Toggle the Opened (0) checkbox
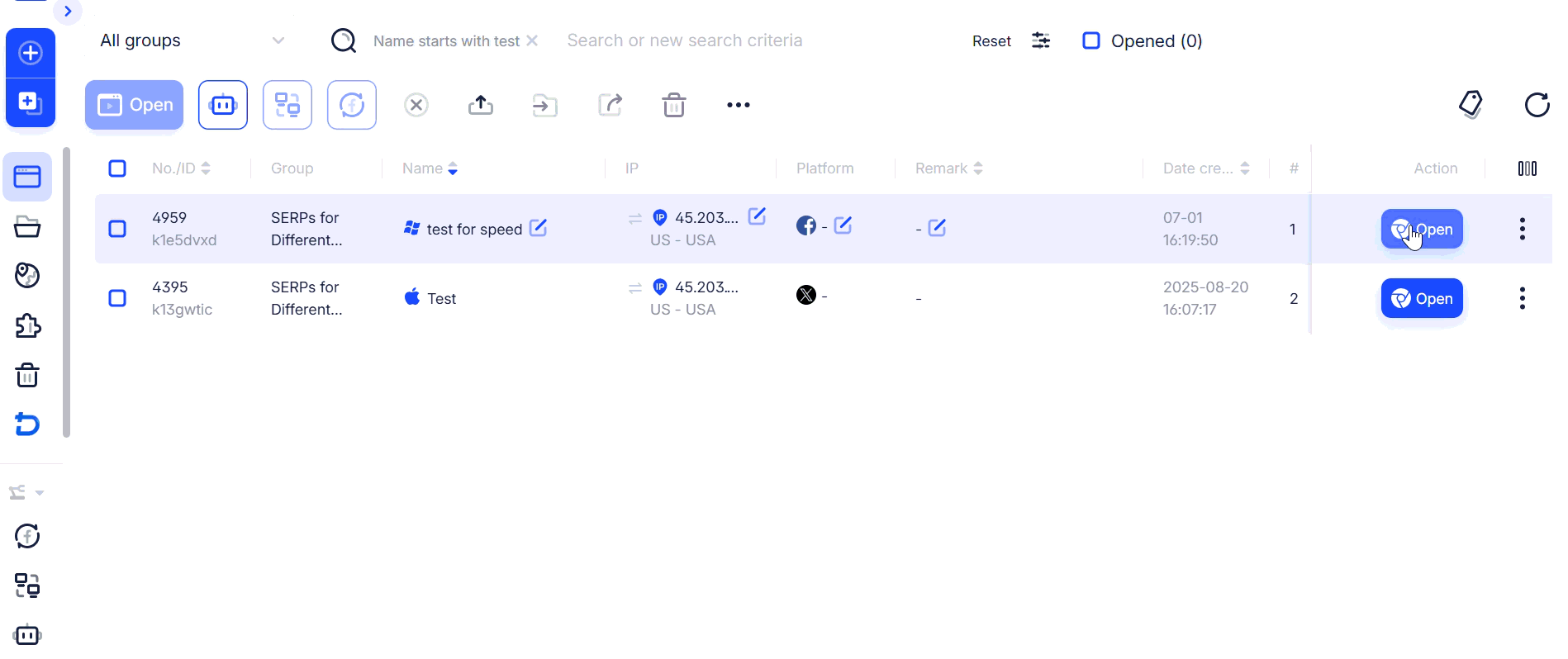 [1091, 40]
